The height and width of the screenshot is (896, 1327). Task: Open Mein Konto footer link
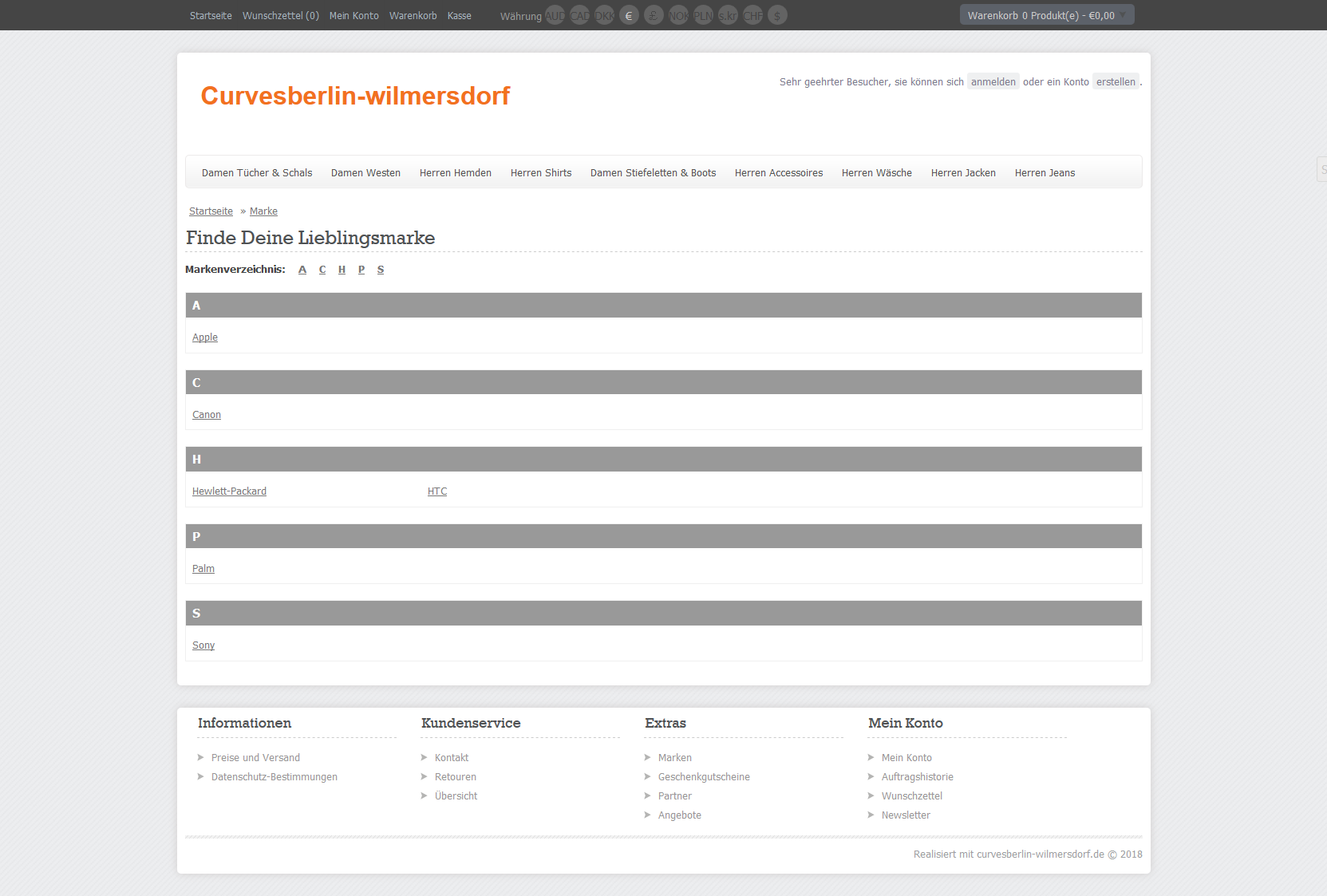pos(906,757)
